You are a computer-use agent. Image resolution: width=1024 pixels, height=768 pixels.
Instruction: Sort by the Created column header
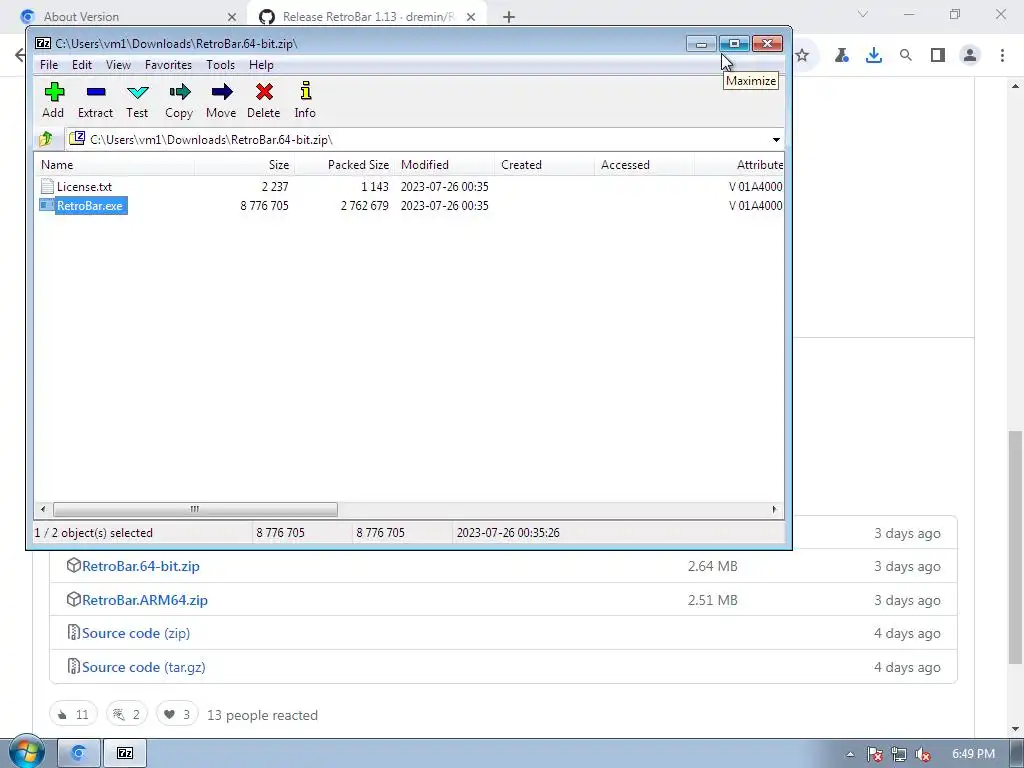tap(545, 165)
